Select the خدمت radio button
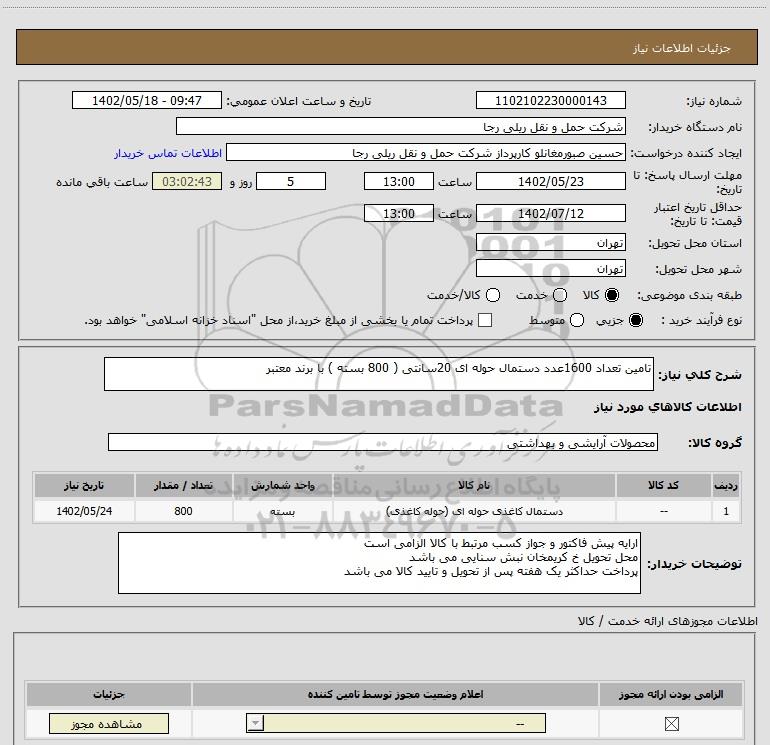The width and height of the screenshot is (770, 745). click(560, 295)
